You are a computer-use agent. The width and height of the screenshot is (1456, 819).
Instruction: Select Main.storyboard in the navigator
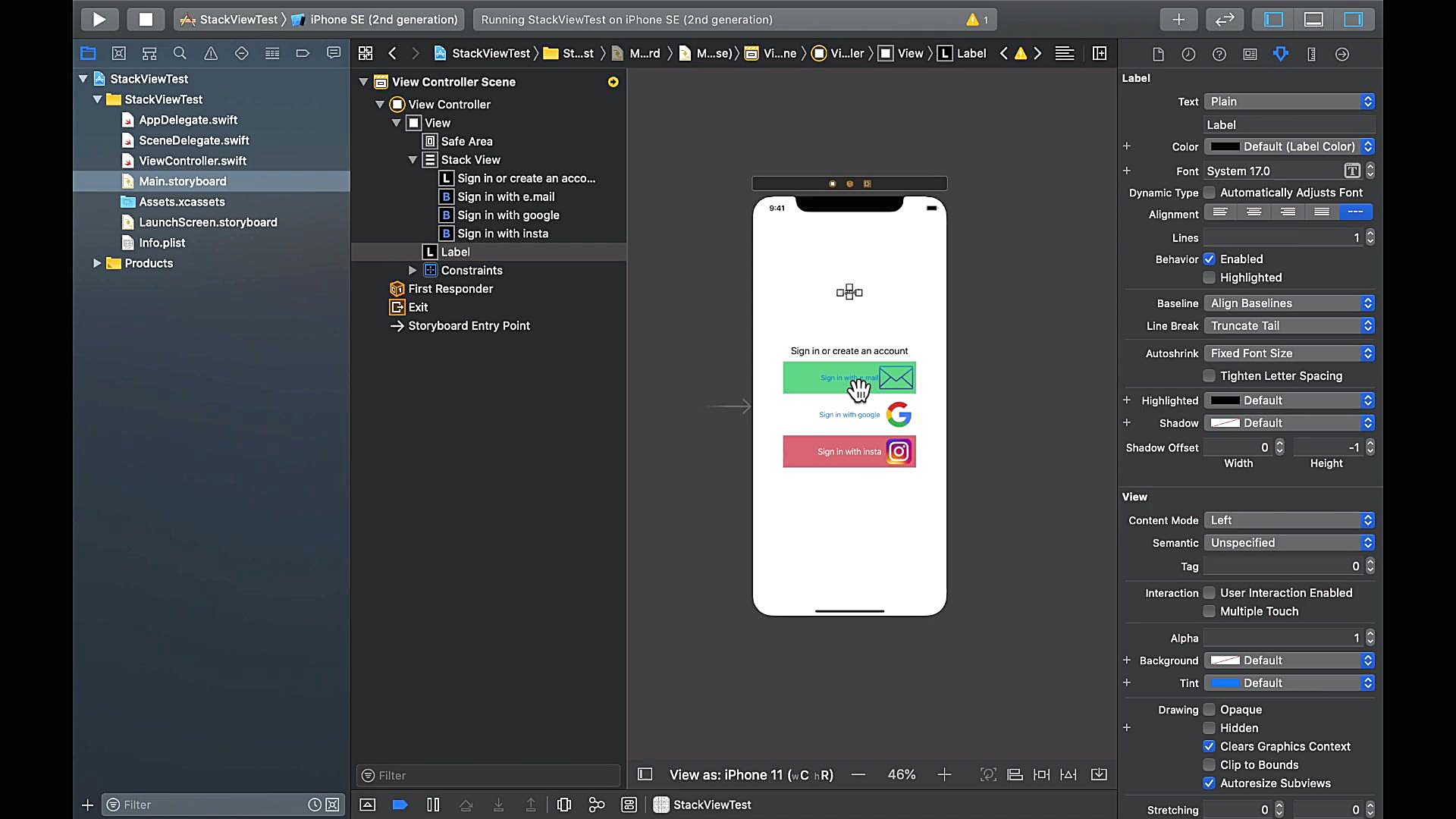(184, 181)
